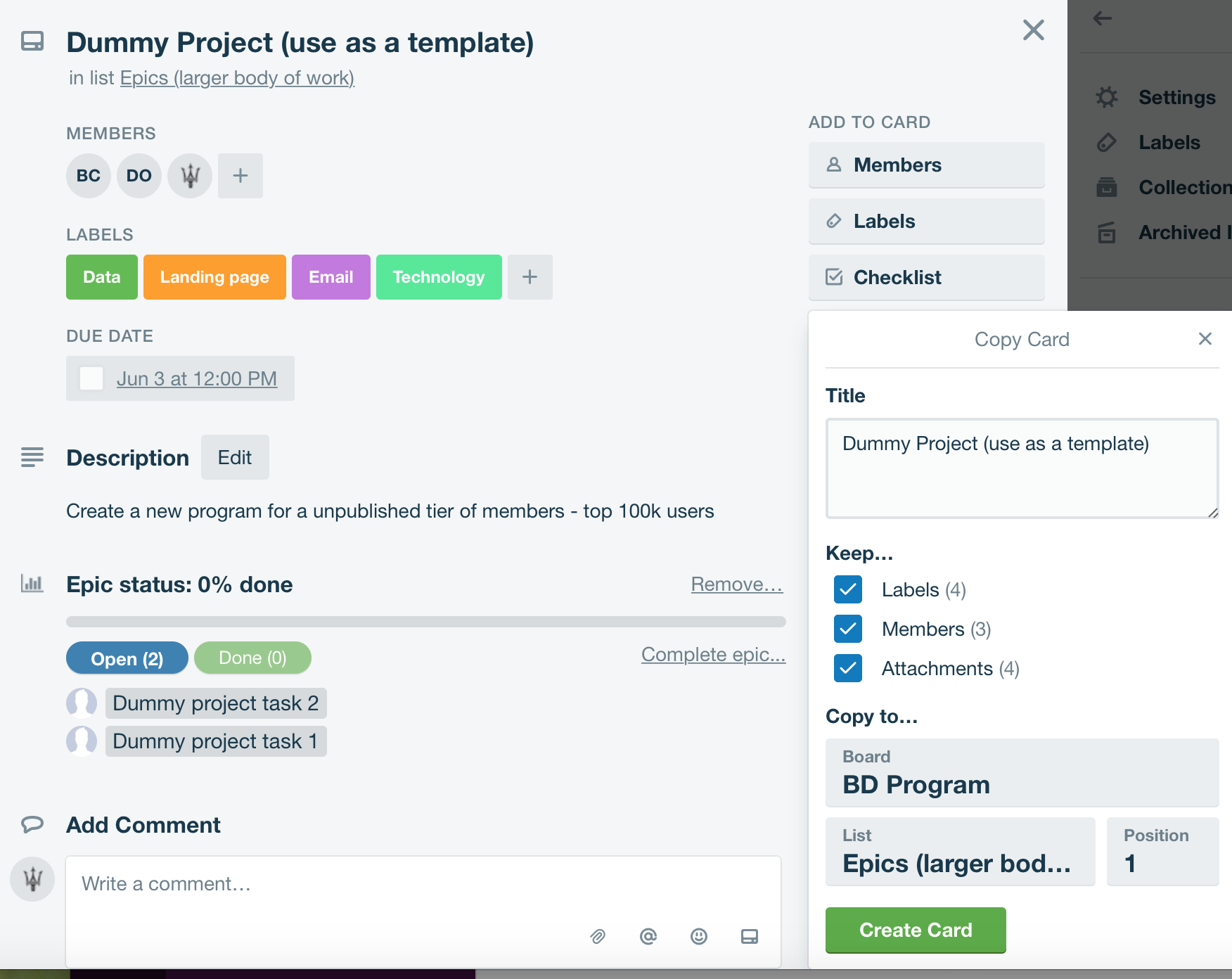
Task: Click the Epic status progress bar
Action: tap(426, 621)
